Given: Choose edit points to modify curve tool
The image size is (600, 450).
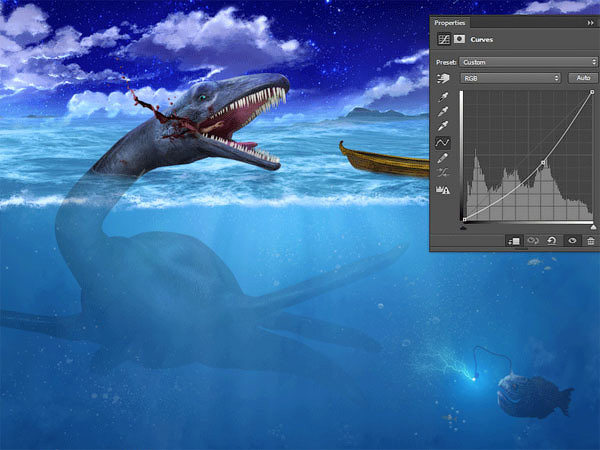Looking at the screenshot, I should click(x=443, y=143).
